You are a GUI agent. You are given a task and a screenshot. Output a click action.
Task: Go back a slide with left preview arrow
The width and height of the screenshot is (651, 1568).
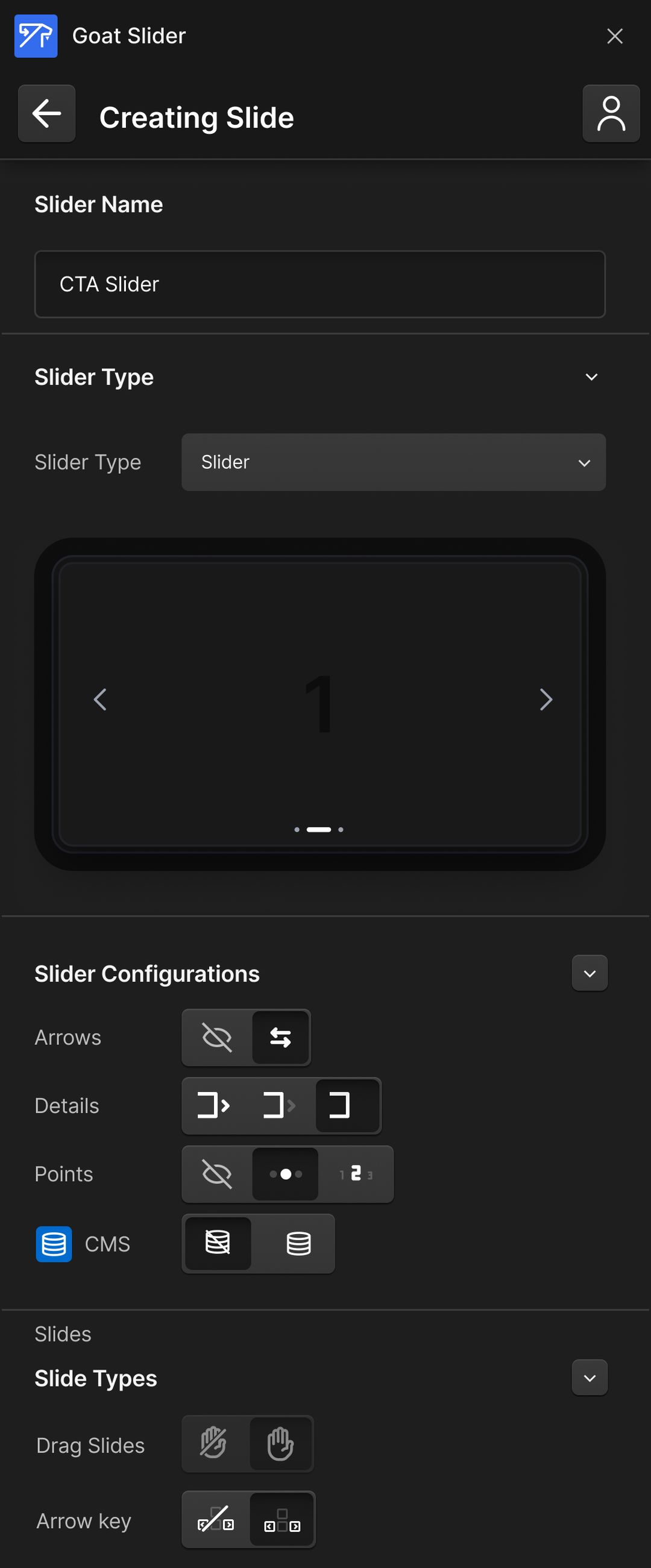click(101, 700)
